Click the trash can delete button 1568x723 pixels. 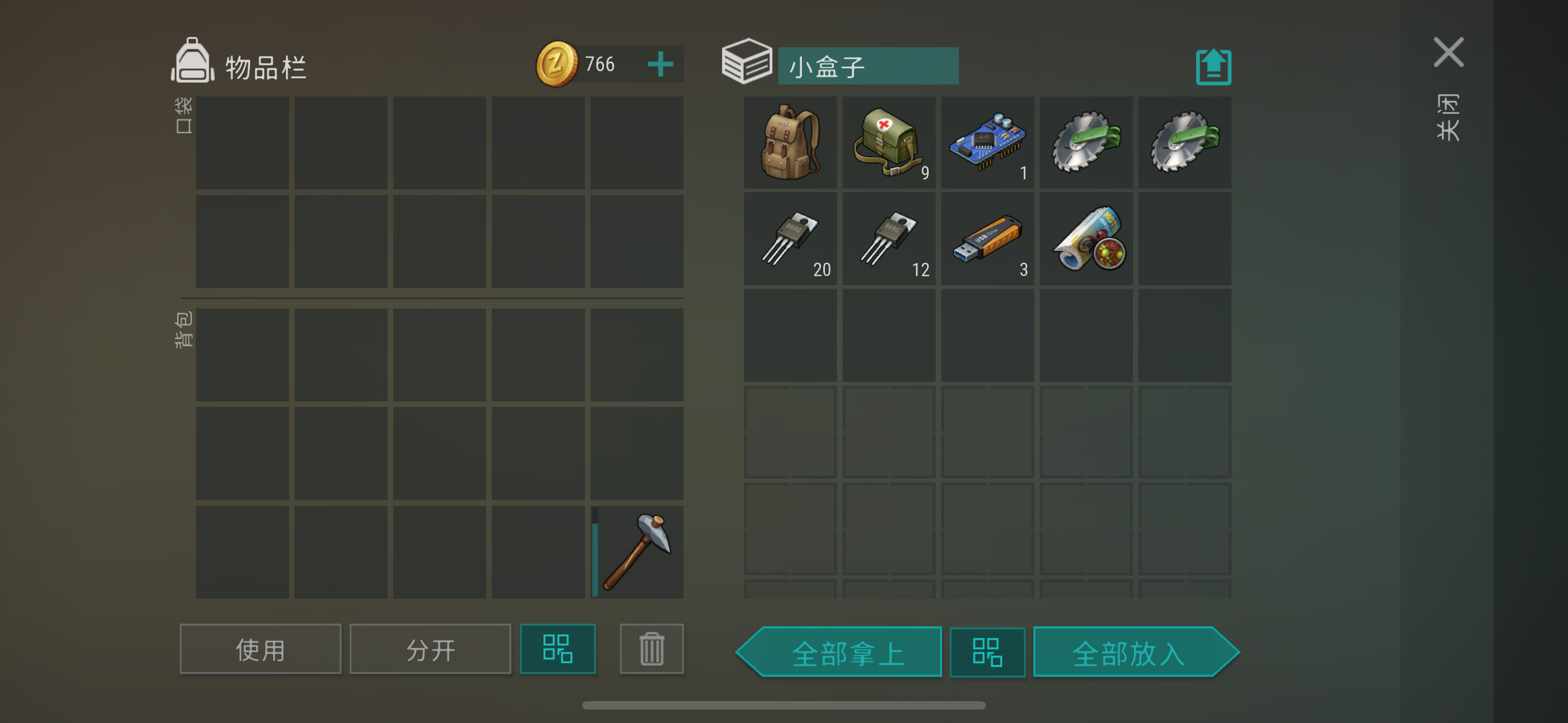tap(651, 649)
